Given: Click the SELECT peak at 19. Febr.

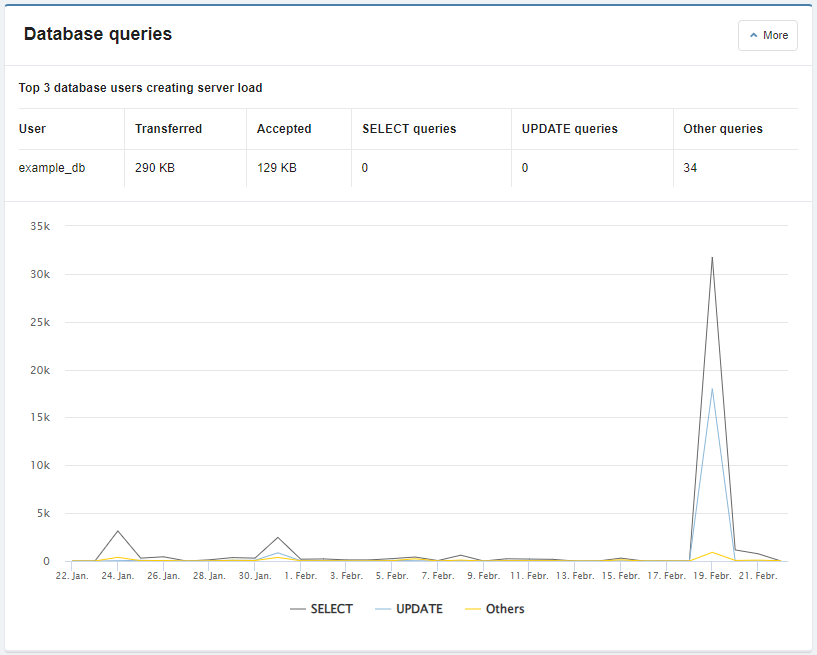Looking at the screenshot, I should (x=712, y=258).
